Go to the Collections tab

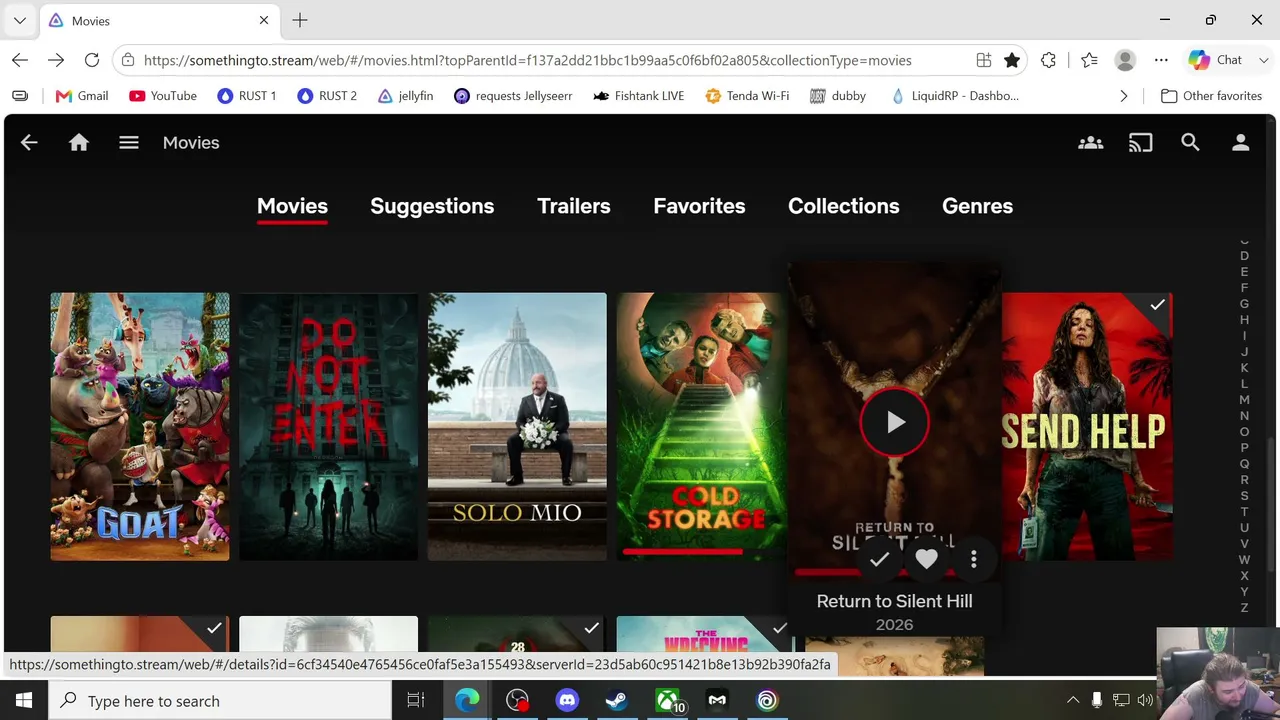click(x=844, y=206)
